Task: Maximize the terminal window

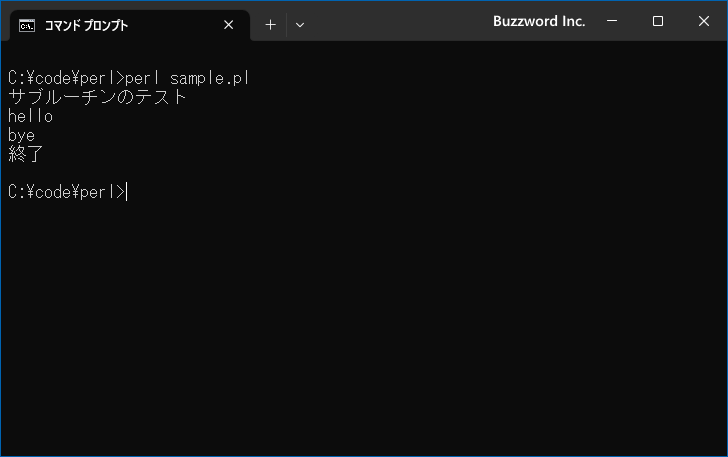Action: coord(657,21)
